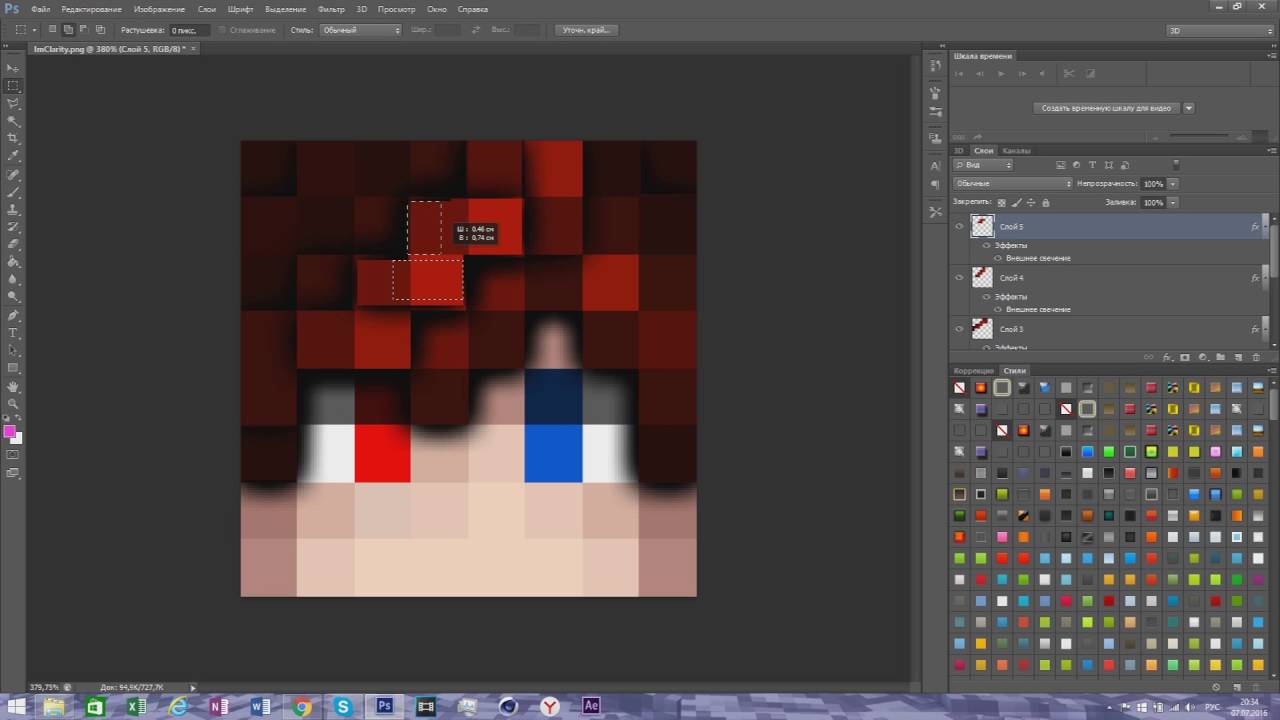This screenshot has height=720, width=1280.
Task: Open Chrome from the taskbar
Action: 302,706
